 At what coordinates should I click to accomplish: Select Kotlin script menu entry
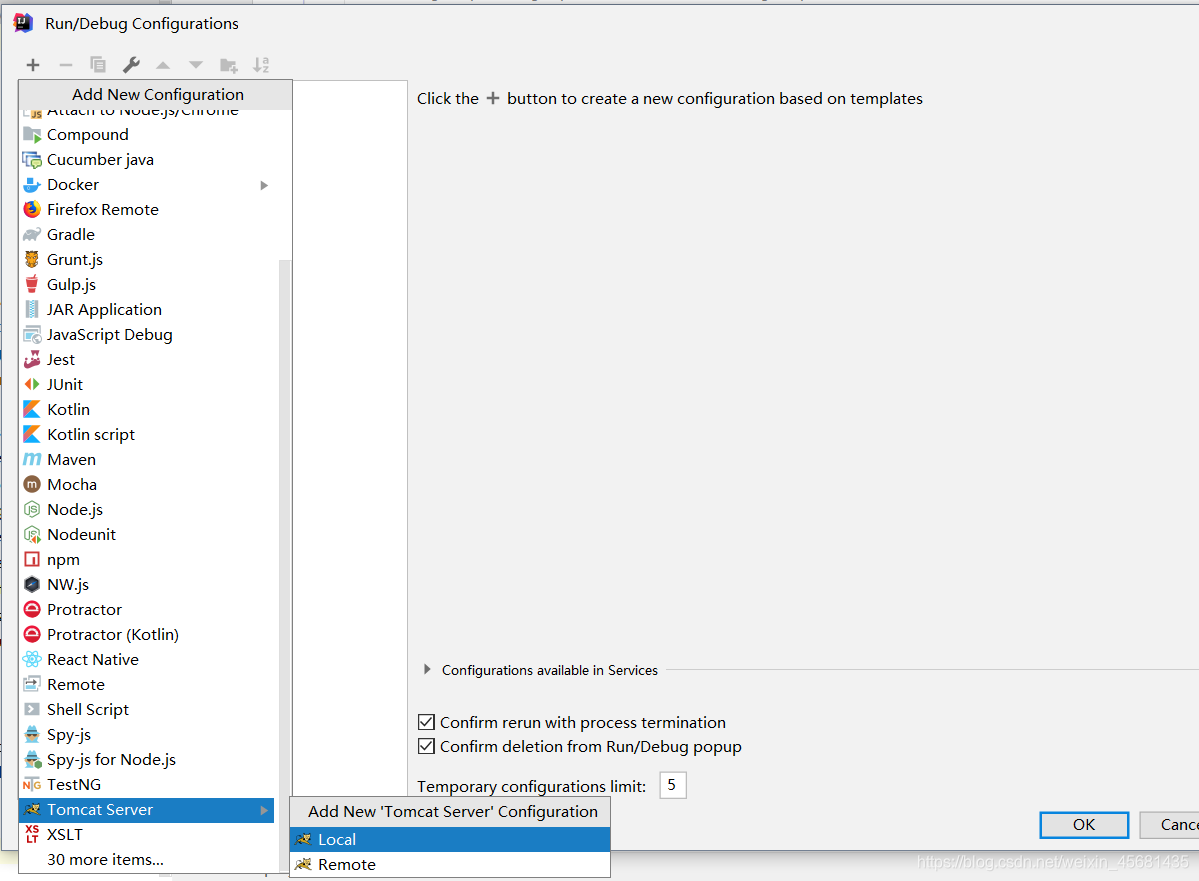(147, 434)
